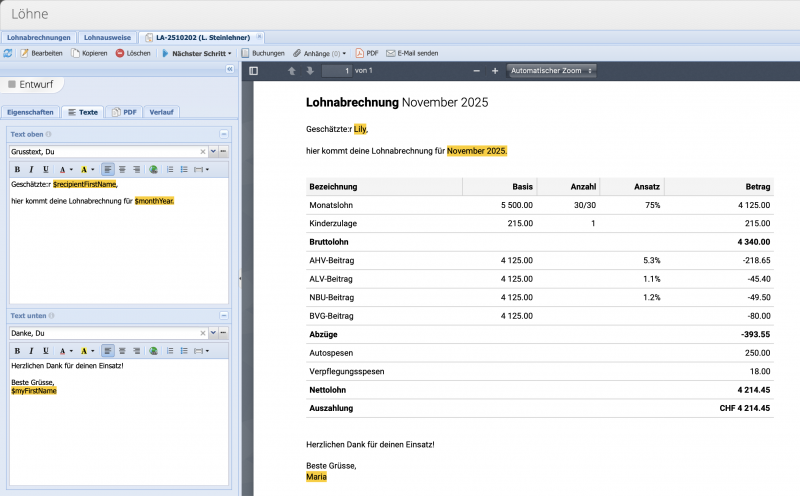Open the Eigenschaften tab

(x=30, y=112)
